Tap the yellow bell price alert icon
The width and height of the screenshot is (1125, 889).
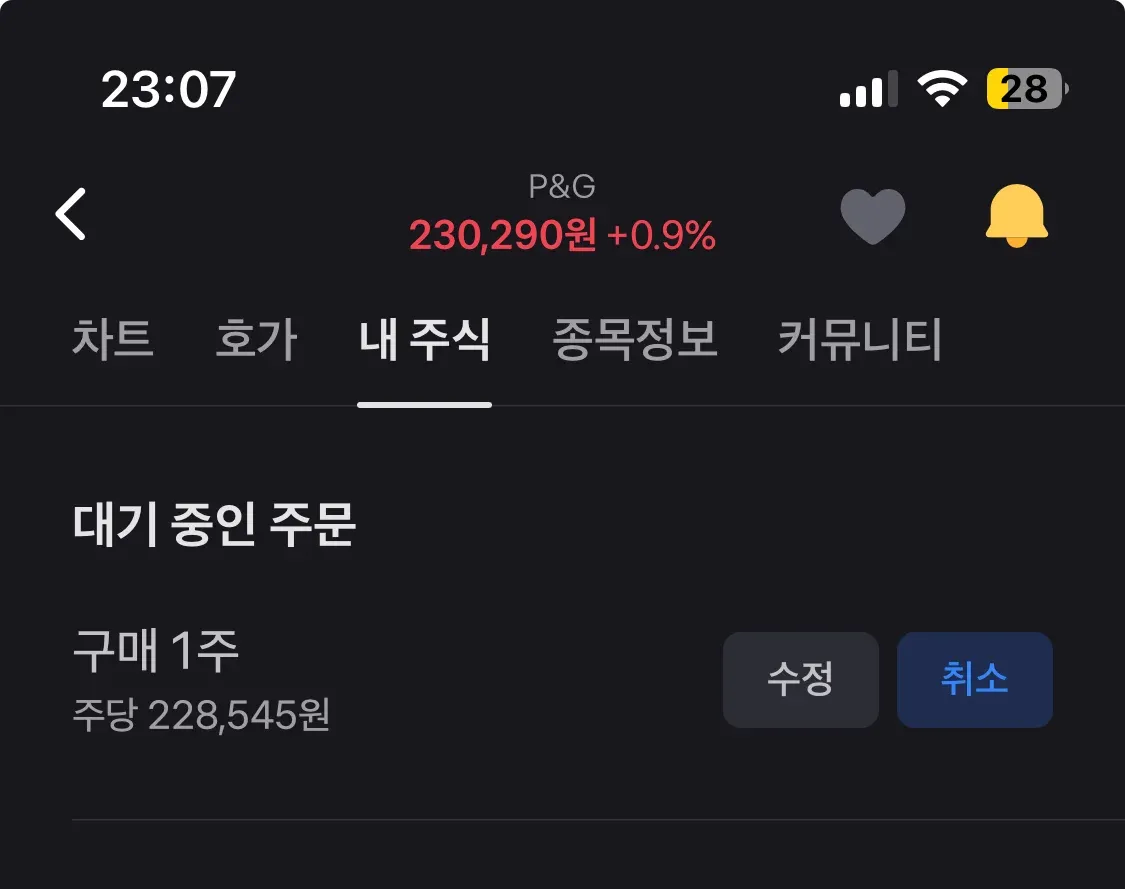(x=1017, y=215)
